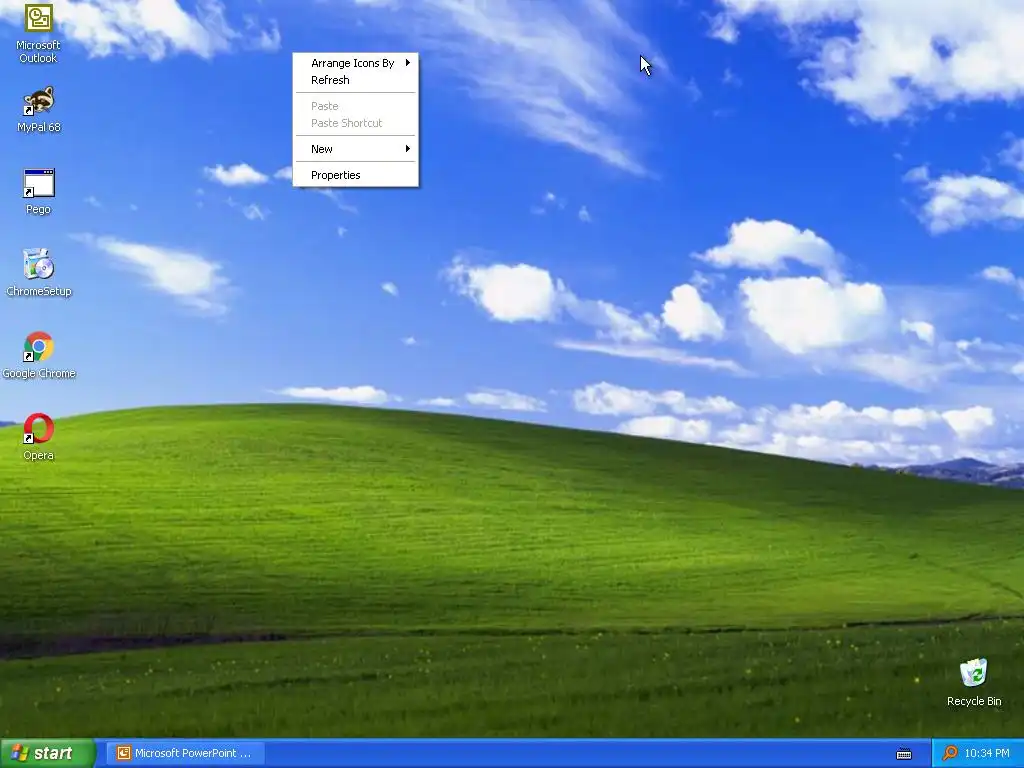
Task: Choose Refresh from the context menu
Action: [x=355, y=80]
